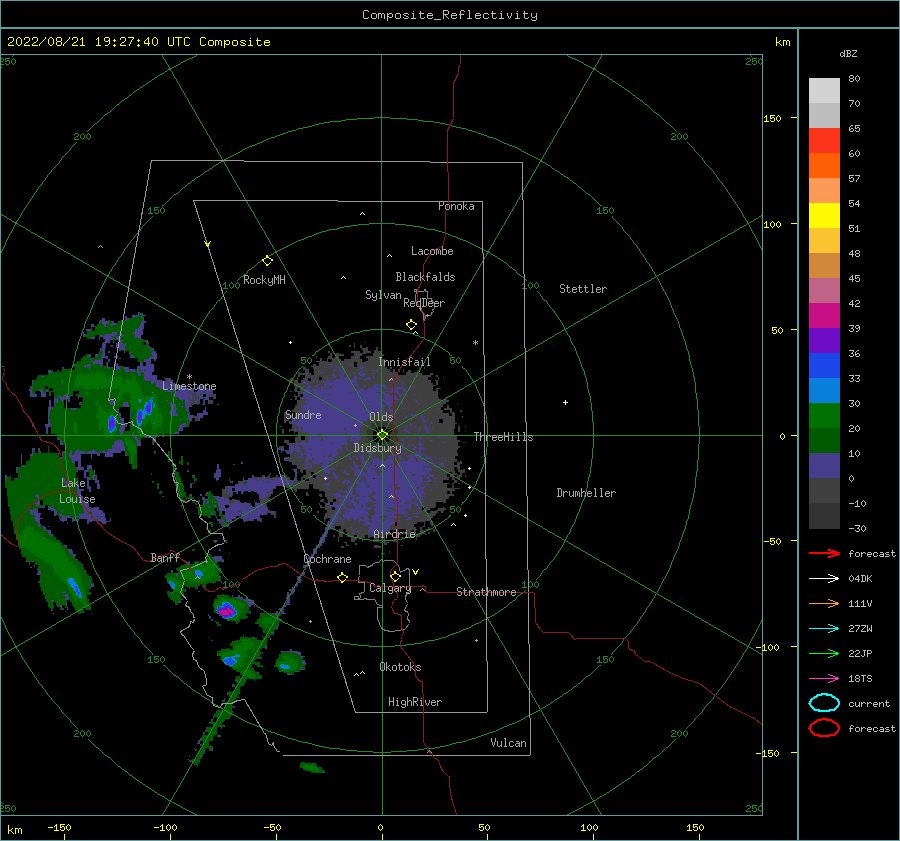
Task: Click the Limestone label
Action: tap(189, 386)
